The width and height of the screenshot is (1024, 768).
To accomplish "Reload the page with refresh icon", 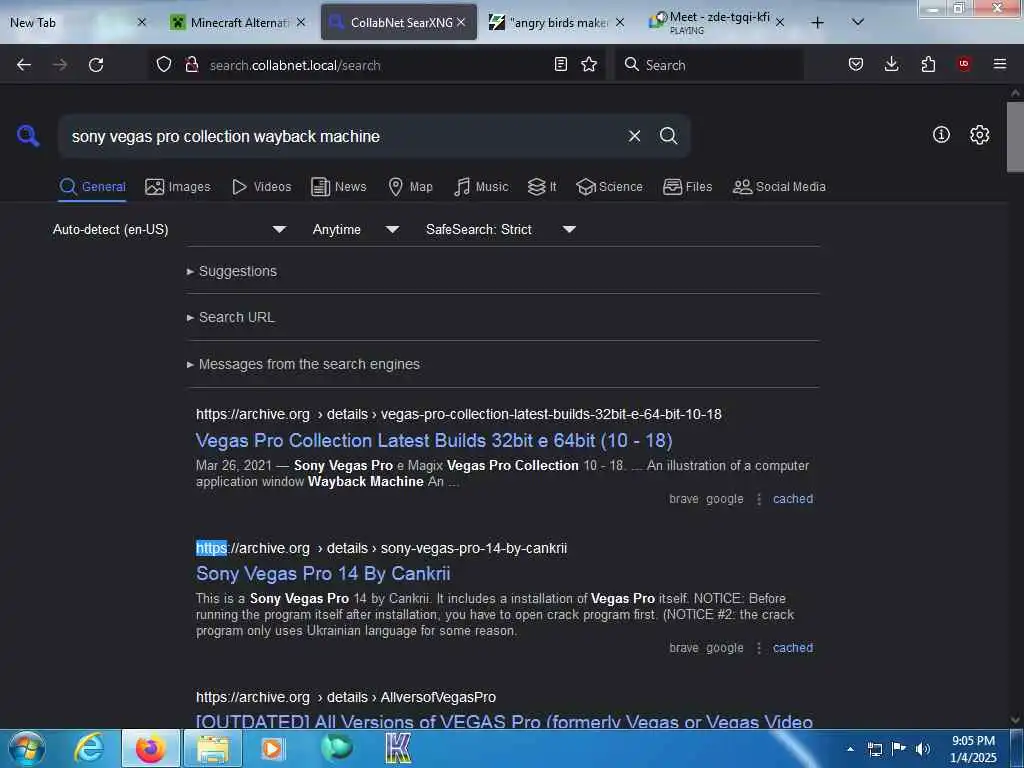I will point(96,65).
